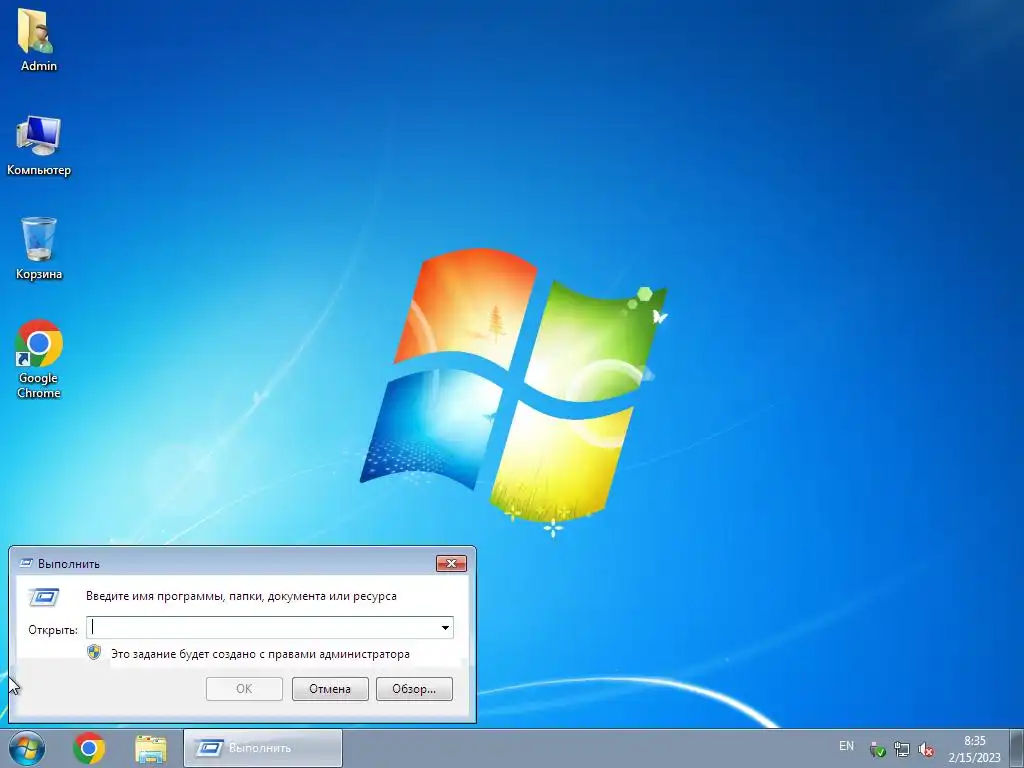
Task: Expand the Открыть combo box dropdown arrow
Action: pos(445,628)
